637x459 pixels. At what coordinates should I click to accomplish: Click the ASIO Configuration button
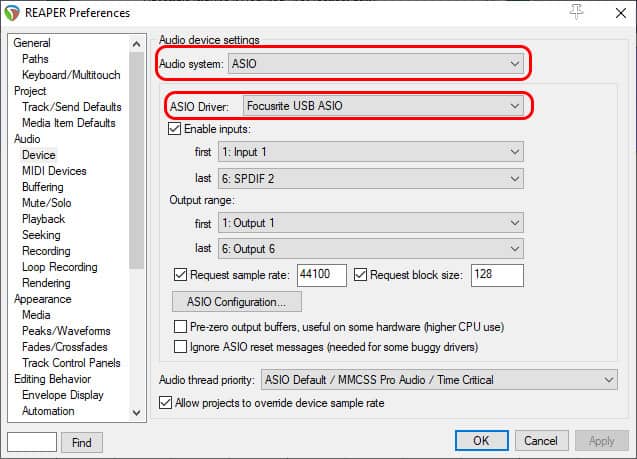(x=237, y=302)
